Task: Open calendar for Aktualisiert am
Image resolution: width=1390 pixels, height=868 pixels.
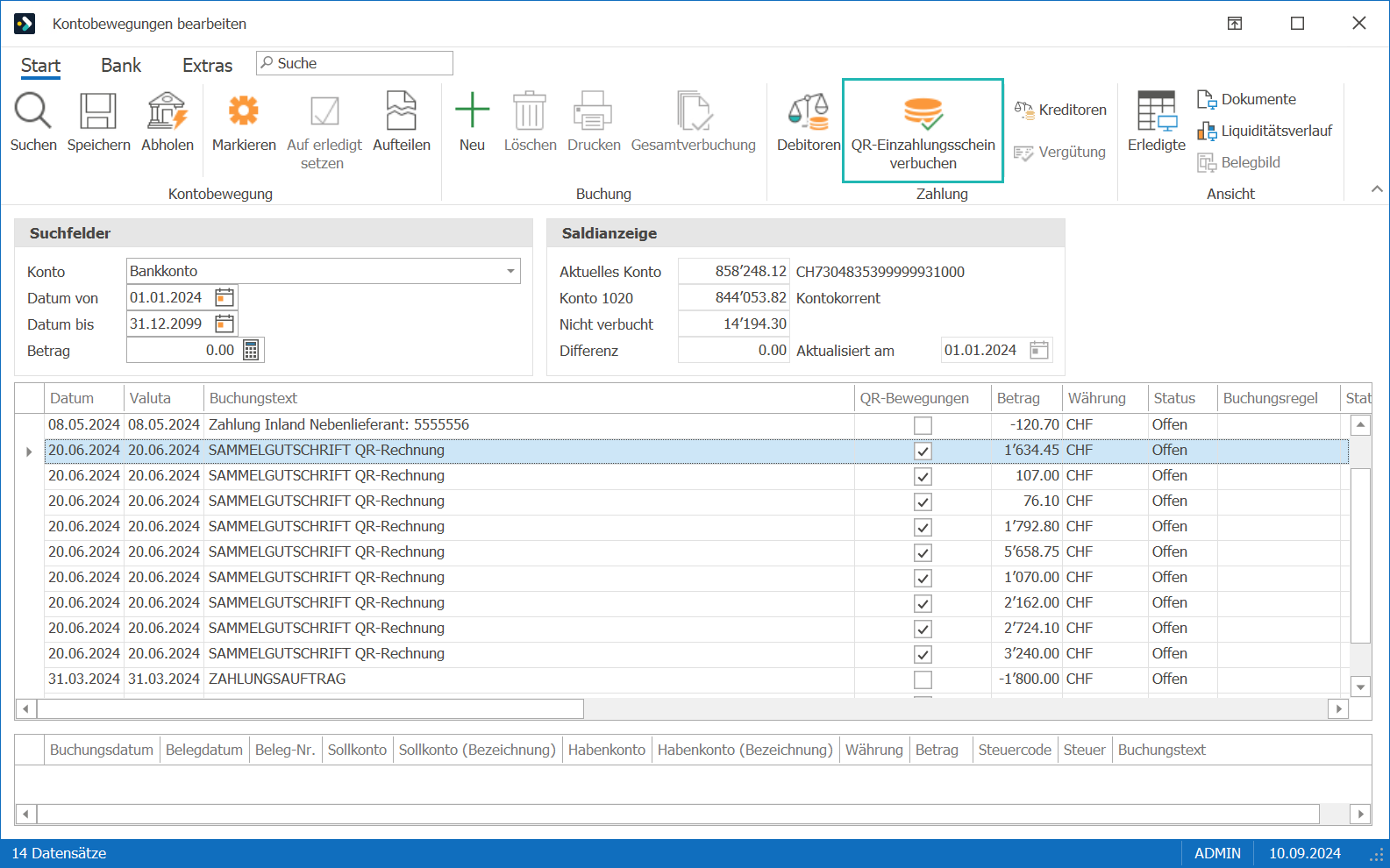Action: tap(1039, 351)
